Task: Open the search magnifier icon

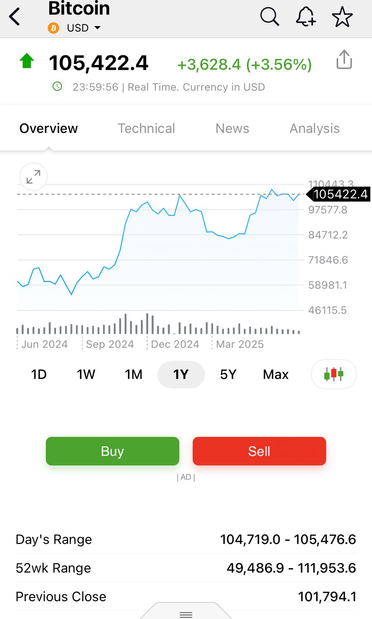Action: coord(269,17)
